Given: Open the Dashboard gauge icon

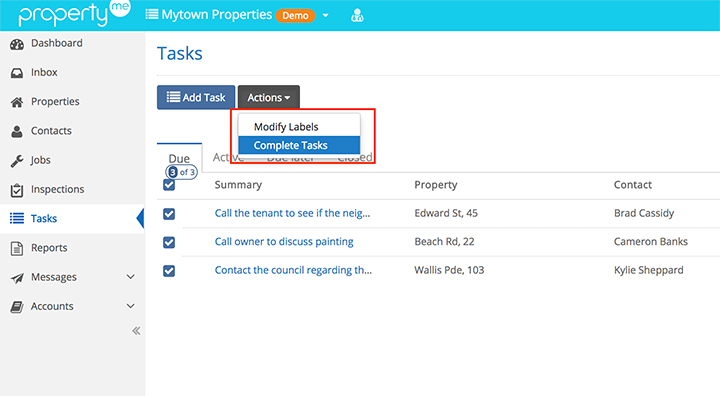Looking at the screenshot, I should point(17,44).
